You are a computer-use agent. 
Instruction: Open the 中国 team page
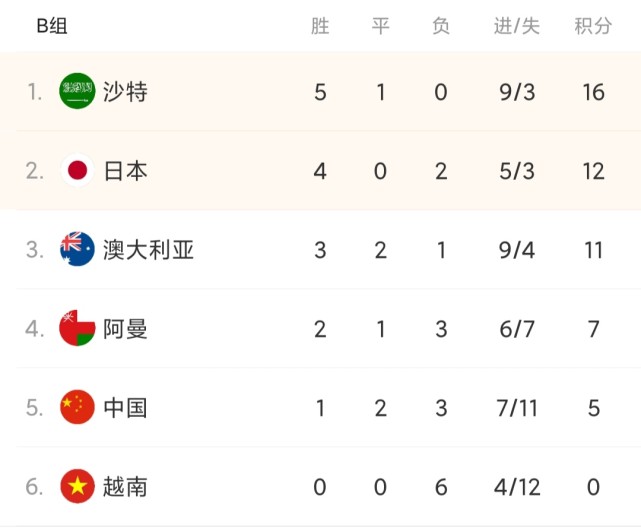pyautogui.click(x=125, y=407)
